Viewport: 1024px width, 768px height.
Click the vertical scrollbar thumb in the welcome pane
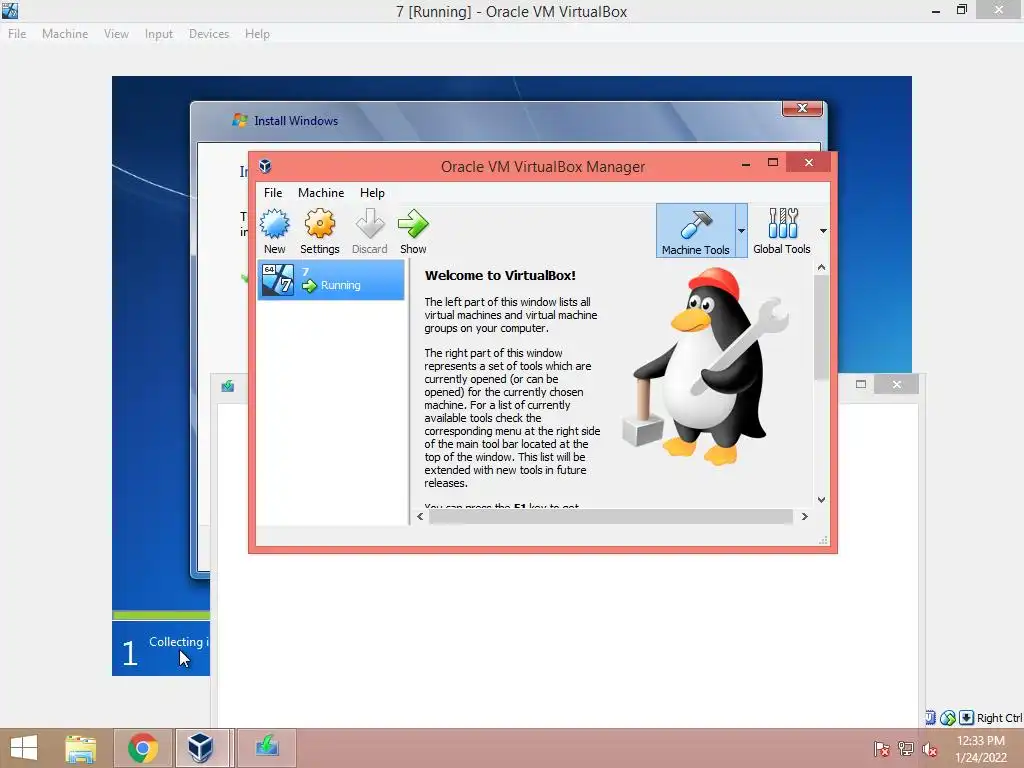click(821, 327)
